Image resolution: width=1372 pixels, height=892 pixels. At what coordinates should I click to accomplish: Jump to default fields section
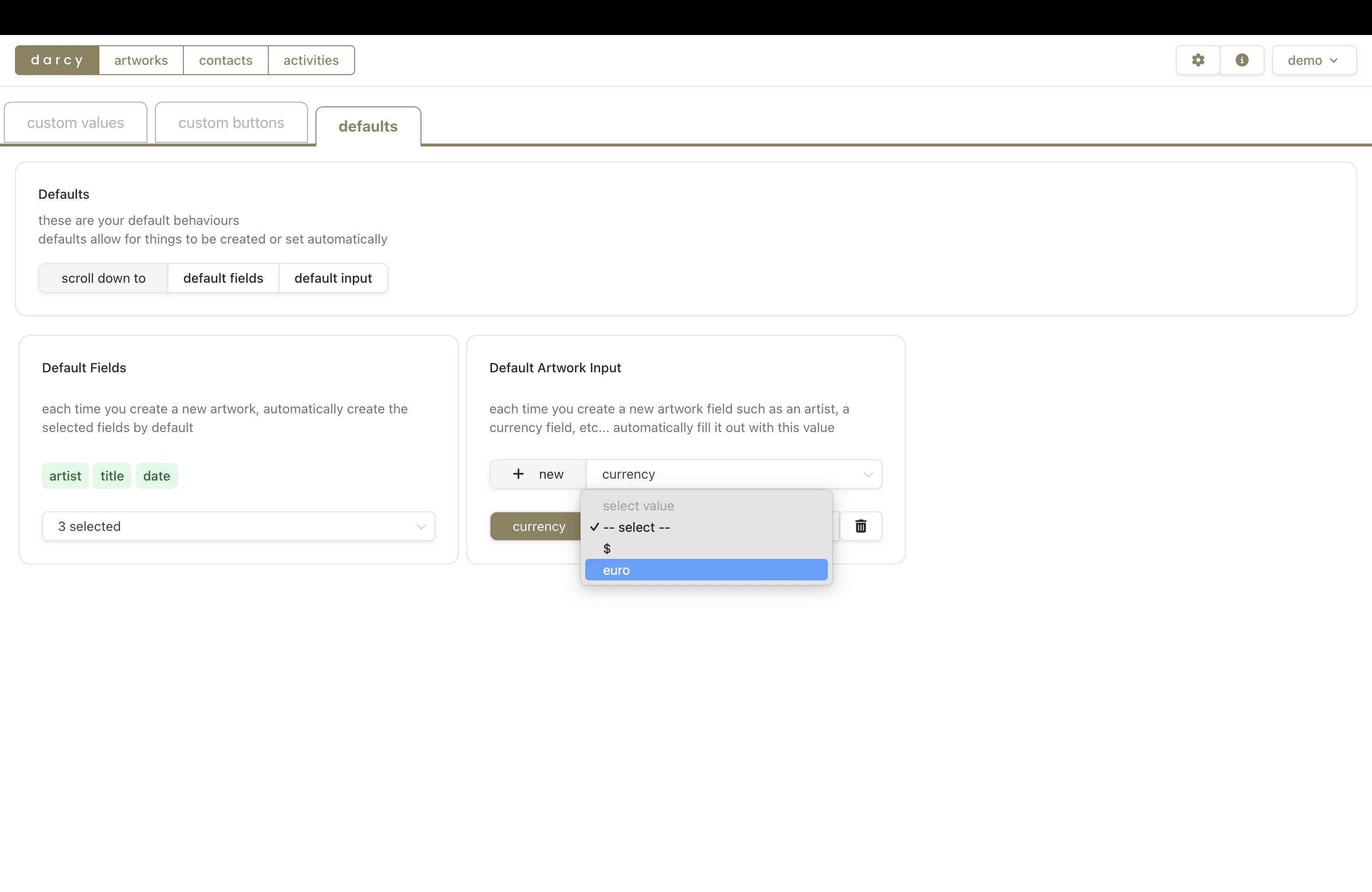coord(223,279)
